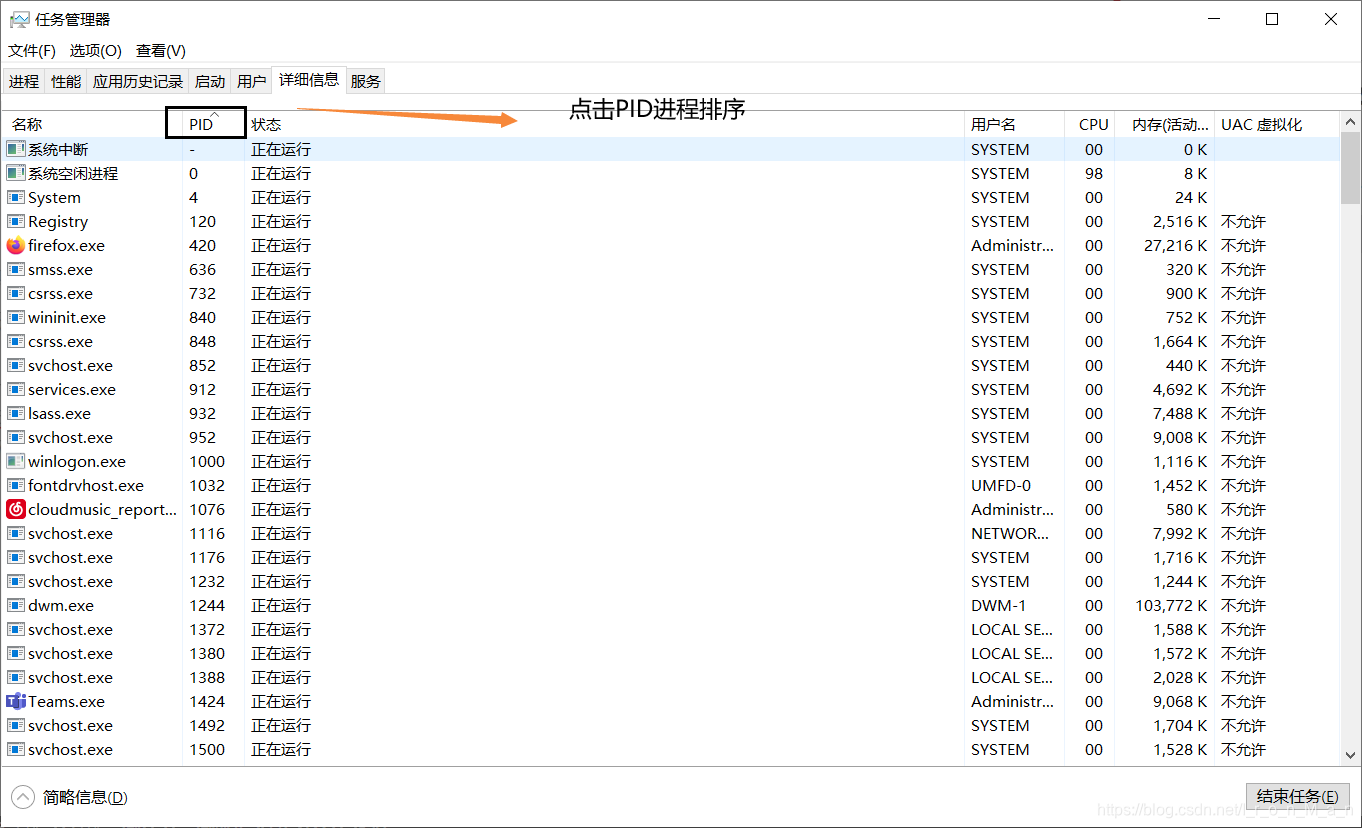Select the csrss.exe row with PID 848
Viewport: 1362px width, 828px height.
(x=671, y=341)
